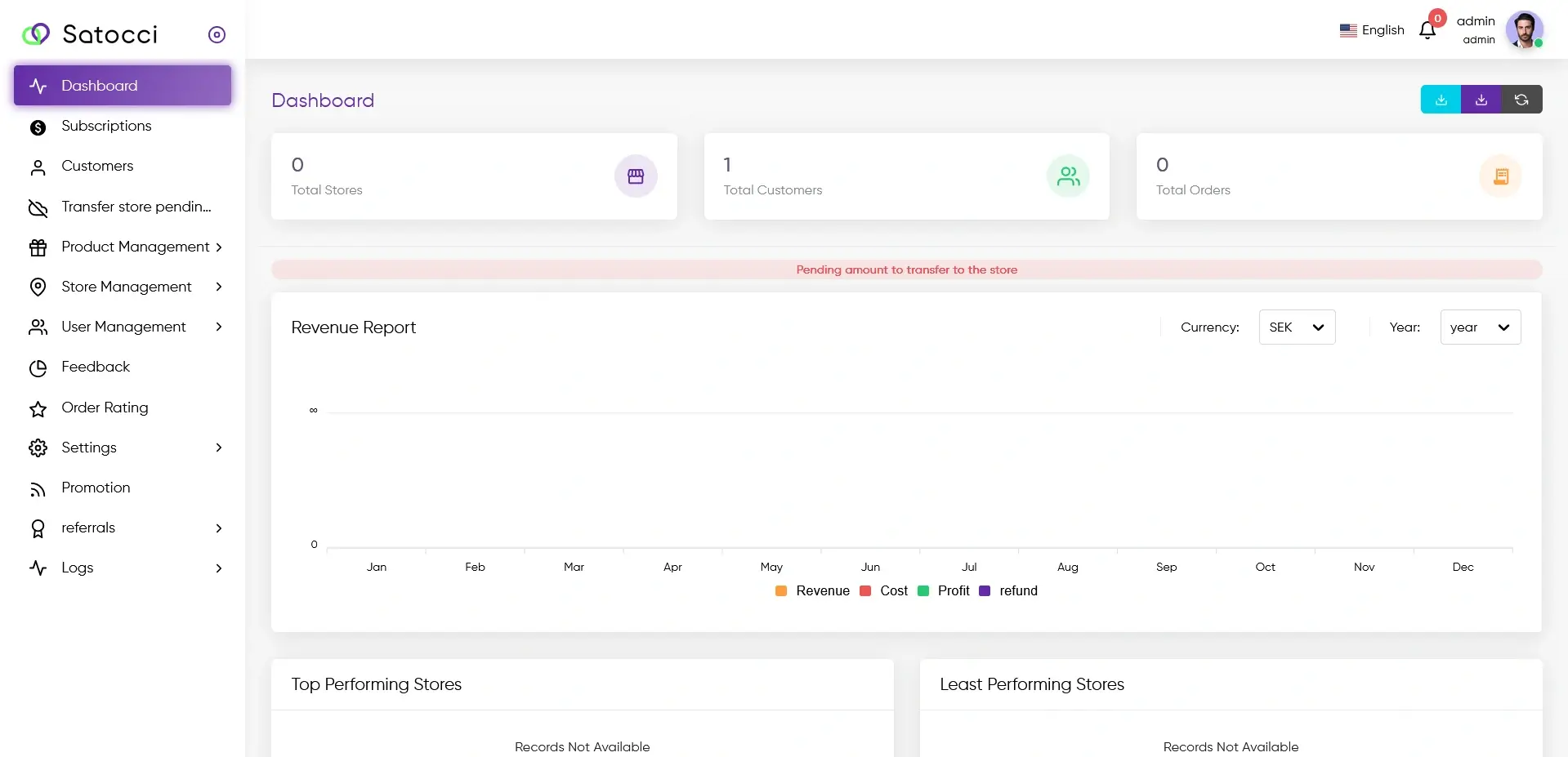Expand the Product Management submenu
The image size is (1568, 757).
[x=135, y=247]
